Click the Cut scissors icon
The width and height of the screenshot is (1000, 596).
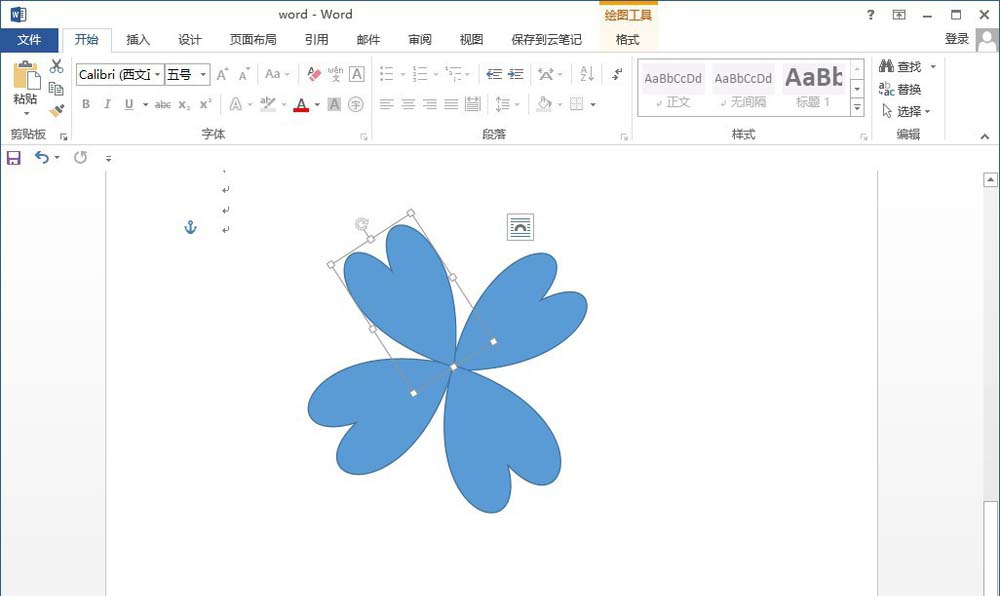point(57,67)
